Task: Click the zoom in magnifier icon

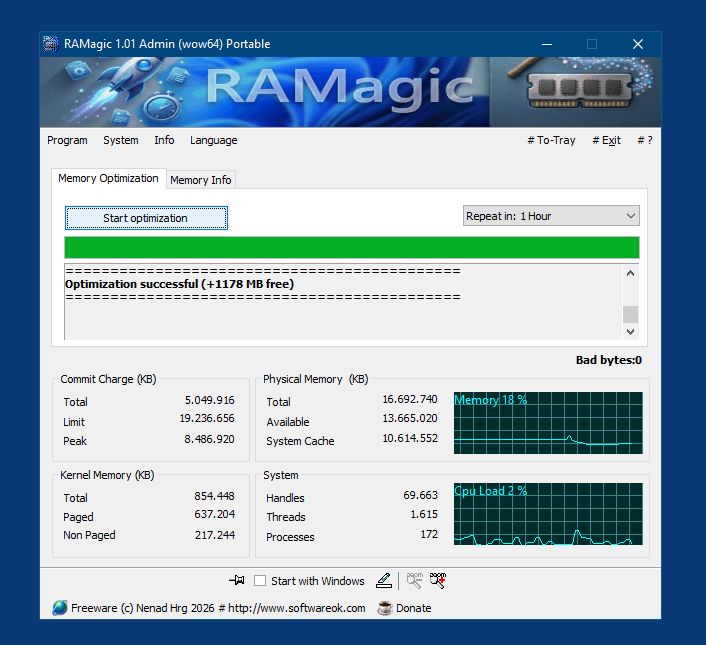Action: pyautogui.click(x=438, y=580)
